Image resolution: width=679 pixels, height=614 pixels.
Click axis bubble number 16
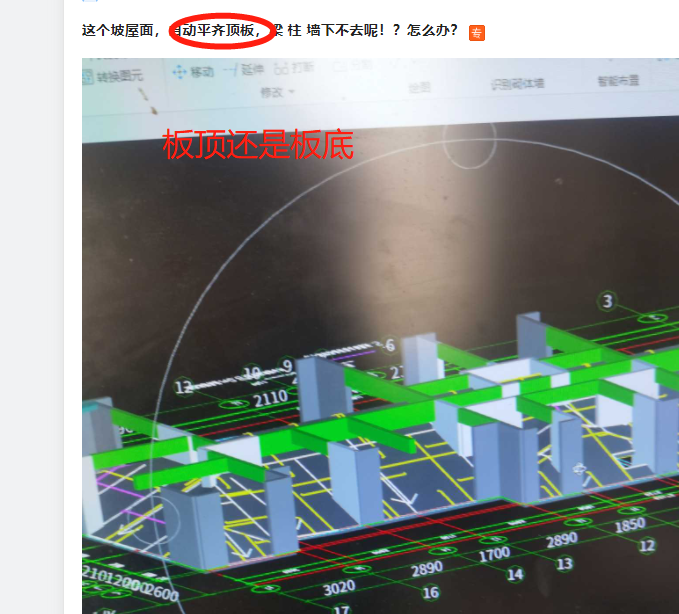click(x=430, y=592)
